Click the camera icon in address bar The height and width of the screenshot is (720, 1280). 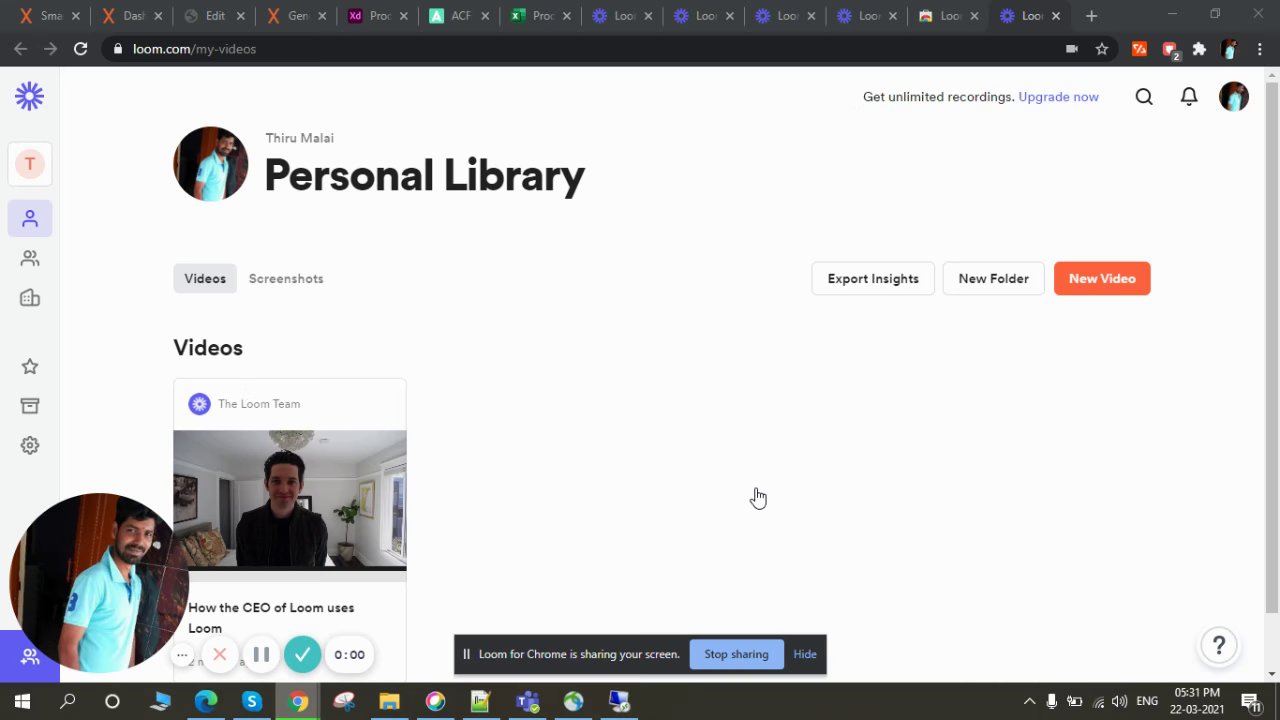click(1072, 49)
